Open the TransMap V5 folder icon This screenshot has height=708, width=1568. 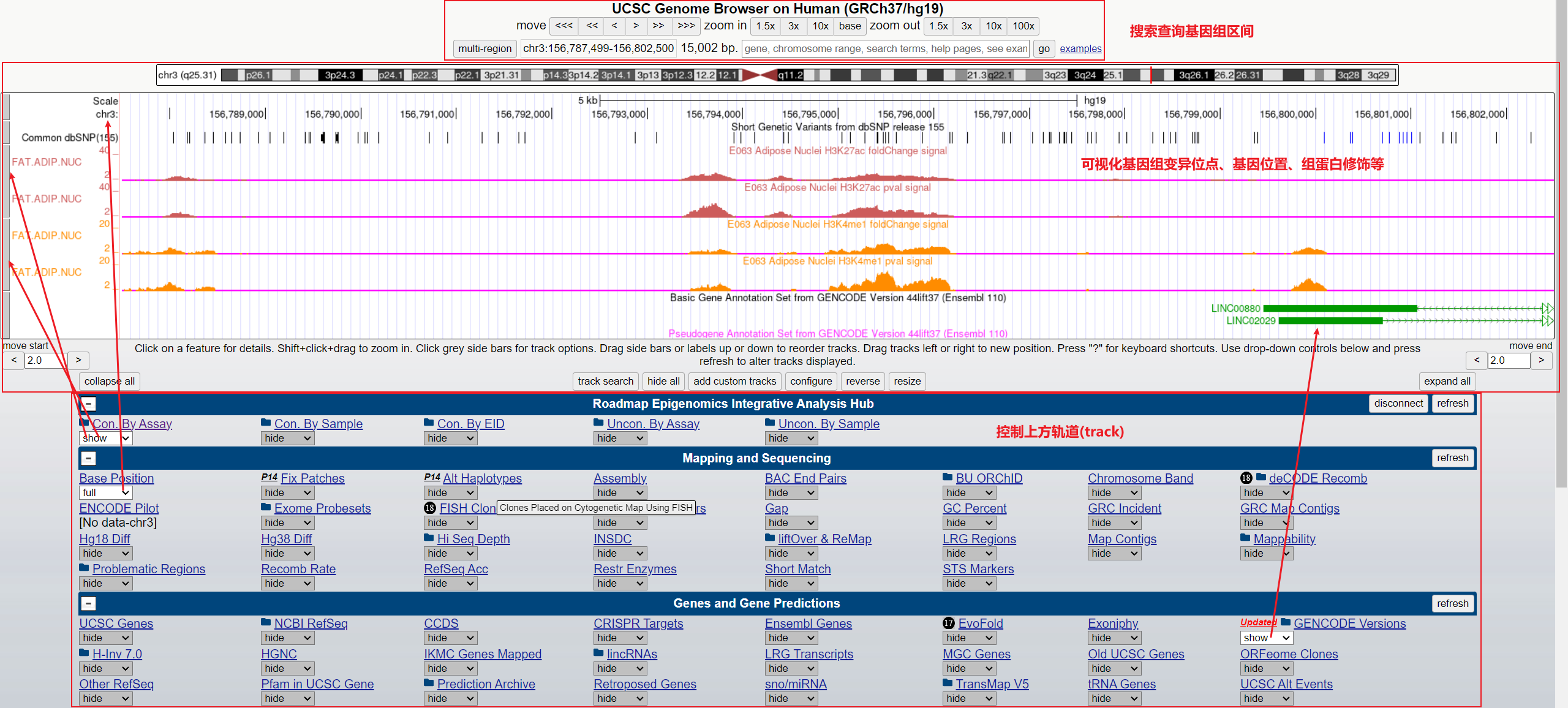coord(948,683)
